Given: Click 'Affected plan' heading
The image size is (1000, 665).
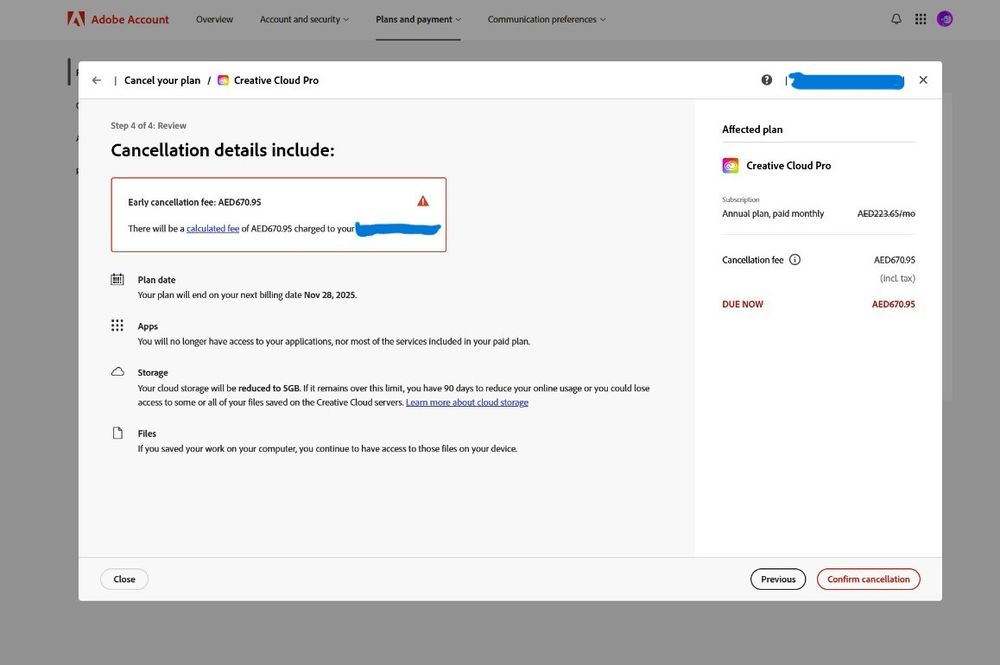Looking at the screenshot, I should pos(752,129).
